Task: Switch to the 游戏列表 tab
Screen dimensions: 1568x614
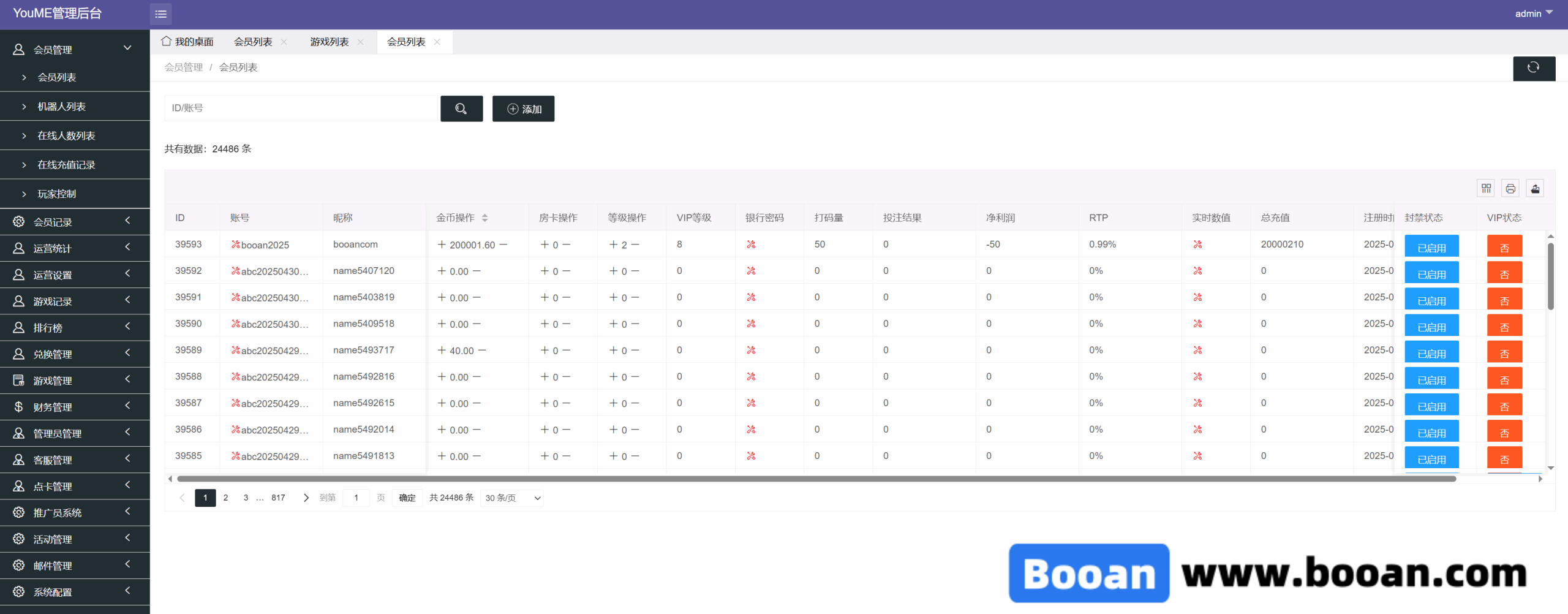Action: pos(330,42)
